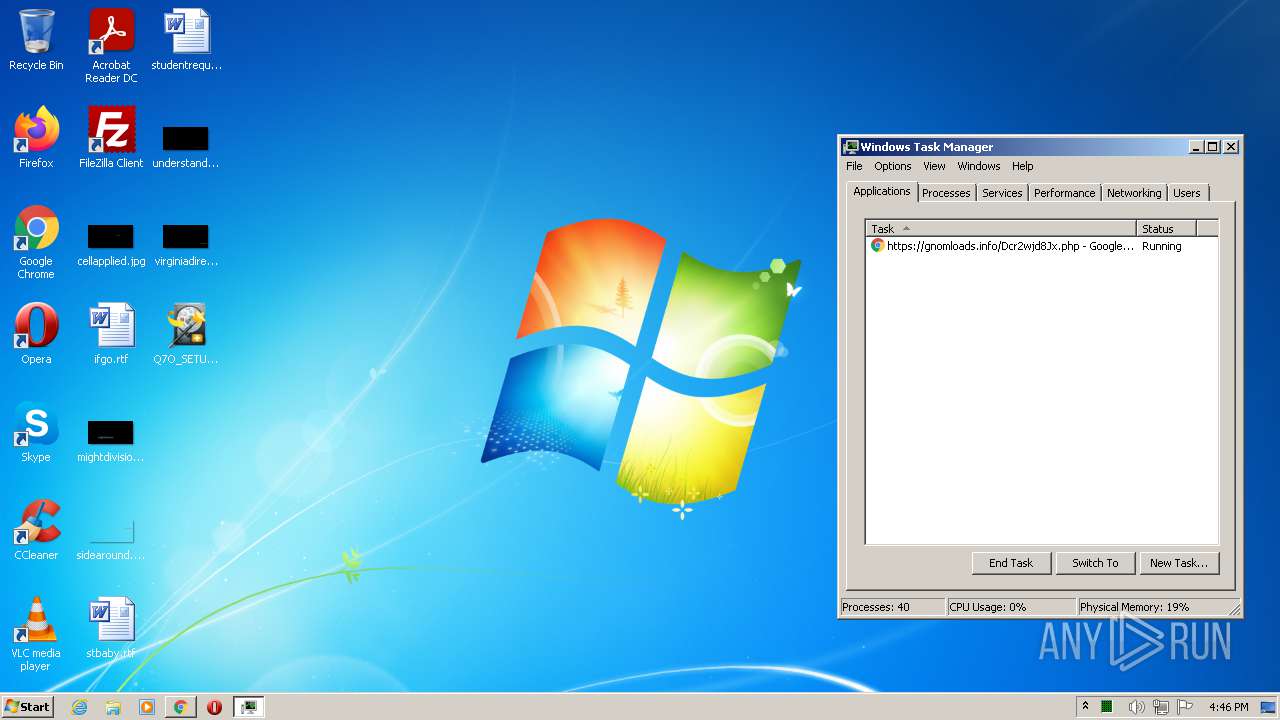
Task: Open the File menu in Task Manager
Action: click(854, 166)
